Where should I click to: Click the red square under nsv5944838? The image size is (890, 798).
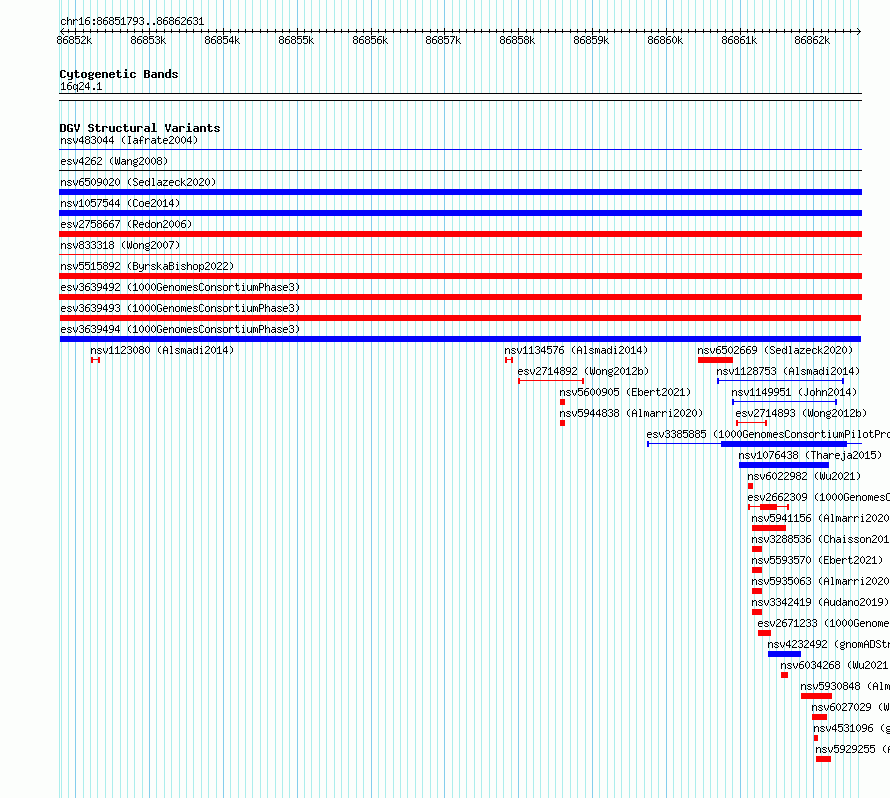(562, 423)
